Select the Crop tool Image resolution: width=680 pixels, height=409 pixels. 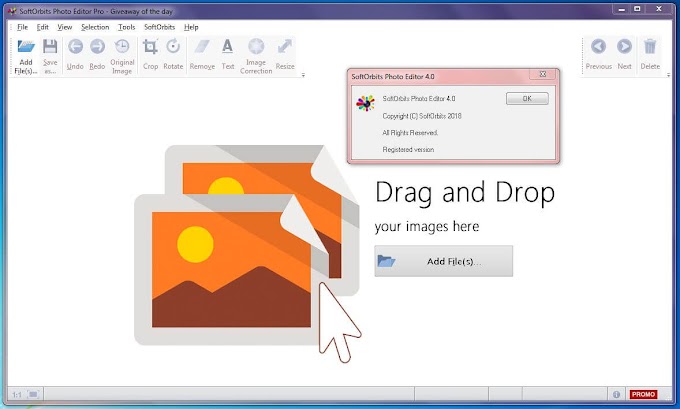[150, 55]
